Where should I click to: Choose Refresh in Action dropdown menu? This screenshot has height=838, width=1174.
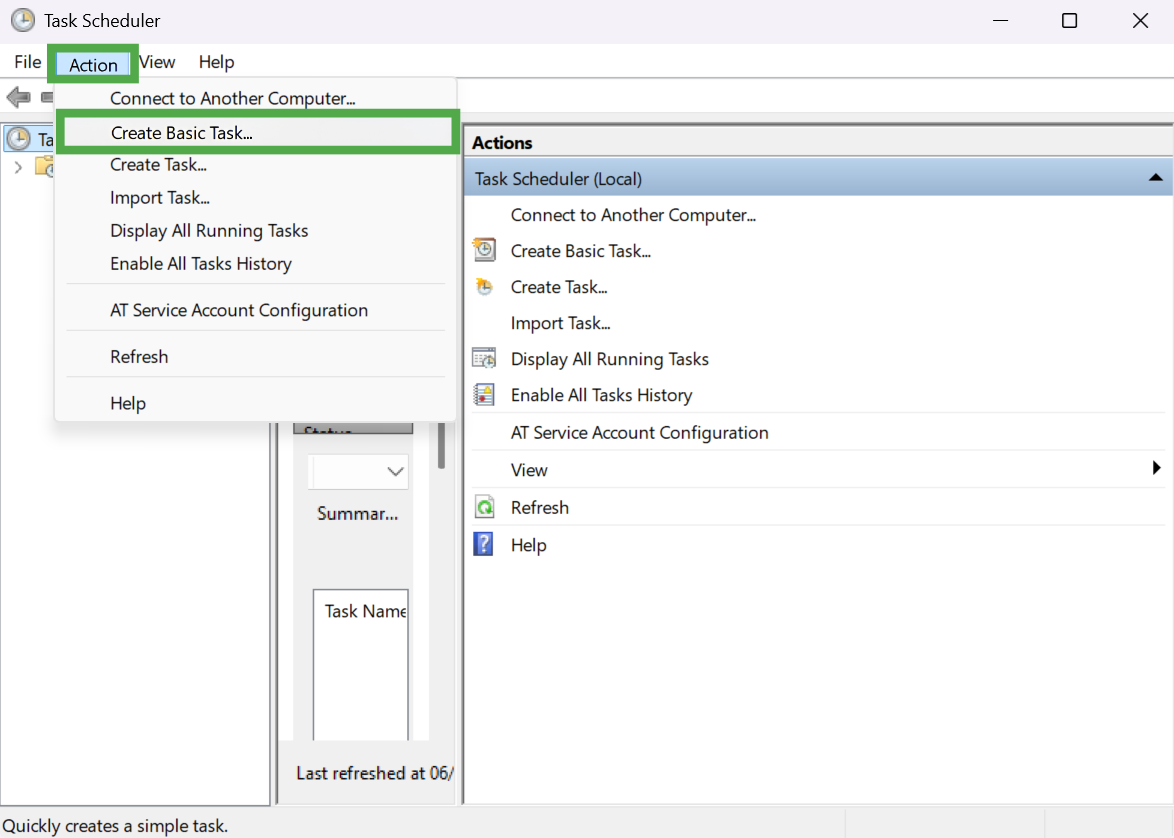255,356
